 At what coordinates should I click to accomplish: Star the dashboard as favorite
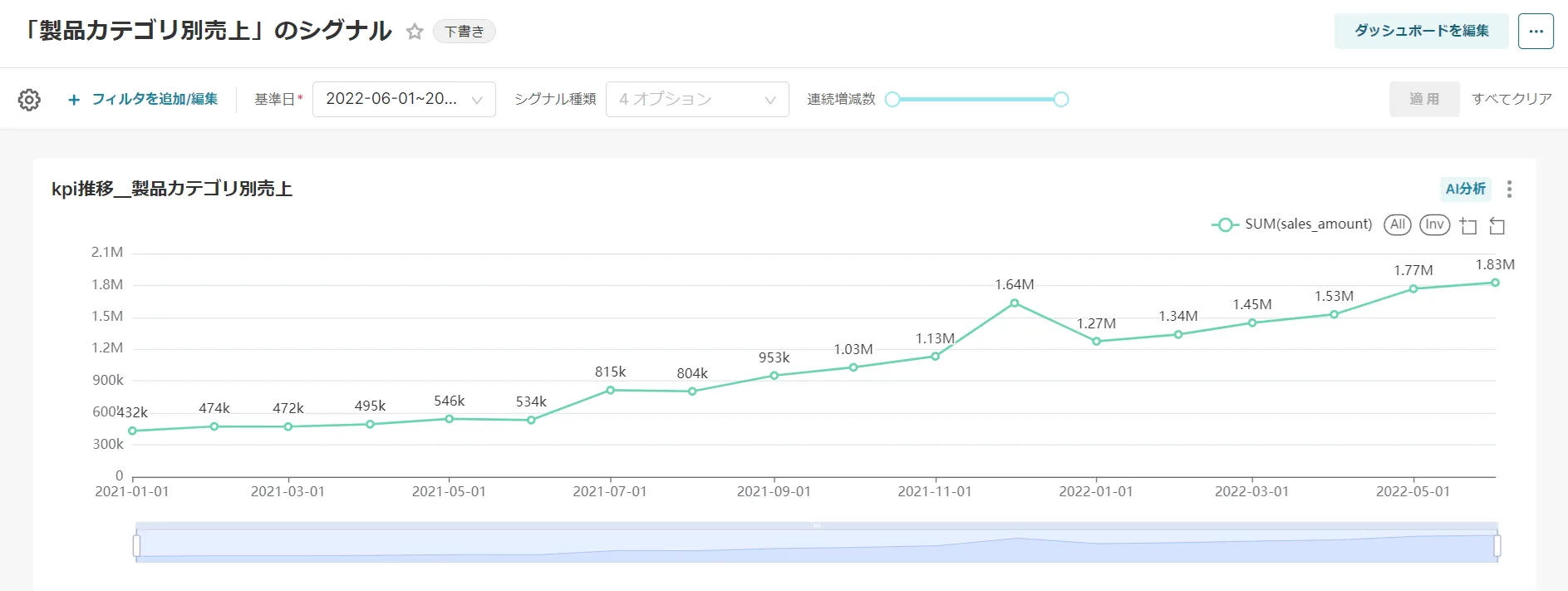coord(415,32)
